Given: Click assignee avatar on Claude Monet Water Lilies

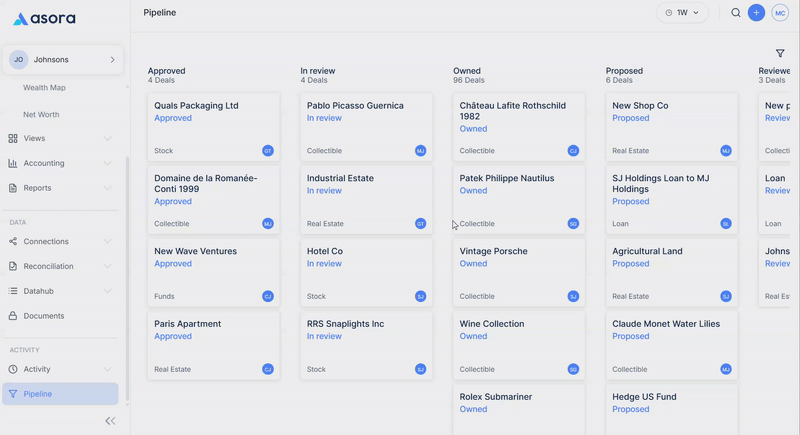Looking at the screenshot, I should (726, 369).
